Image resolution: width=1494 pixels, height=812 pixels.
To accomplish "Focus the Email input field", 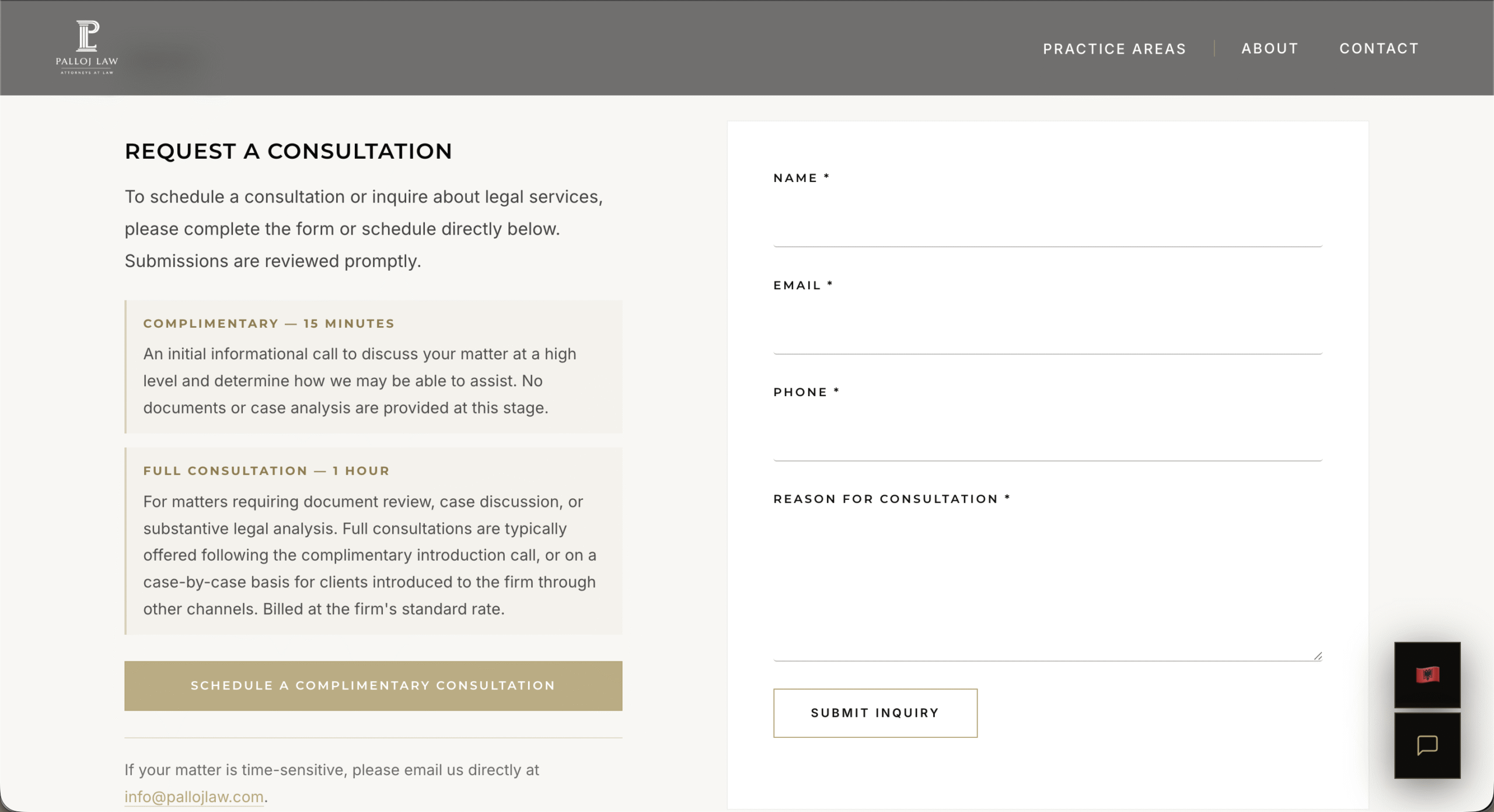I will tap(1047, 332).
